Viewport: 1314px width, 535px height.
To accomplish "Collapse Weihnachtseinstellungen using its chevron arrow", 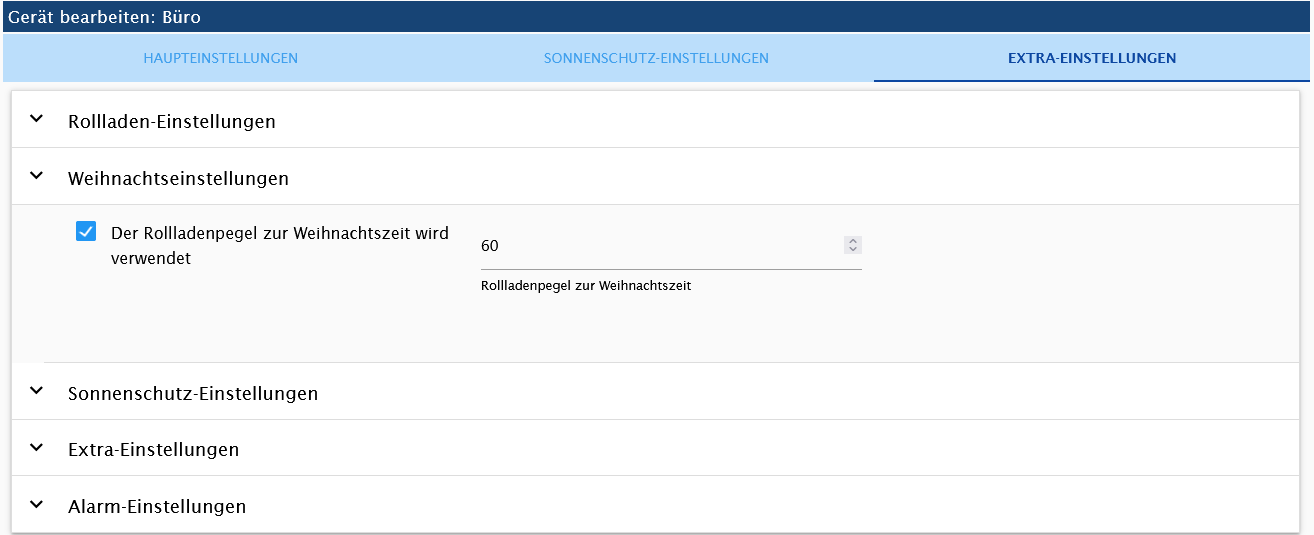I will (37, 176).
